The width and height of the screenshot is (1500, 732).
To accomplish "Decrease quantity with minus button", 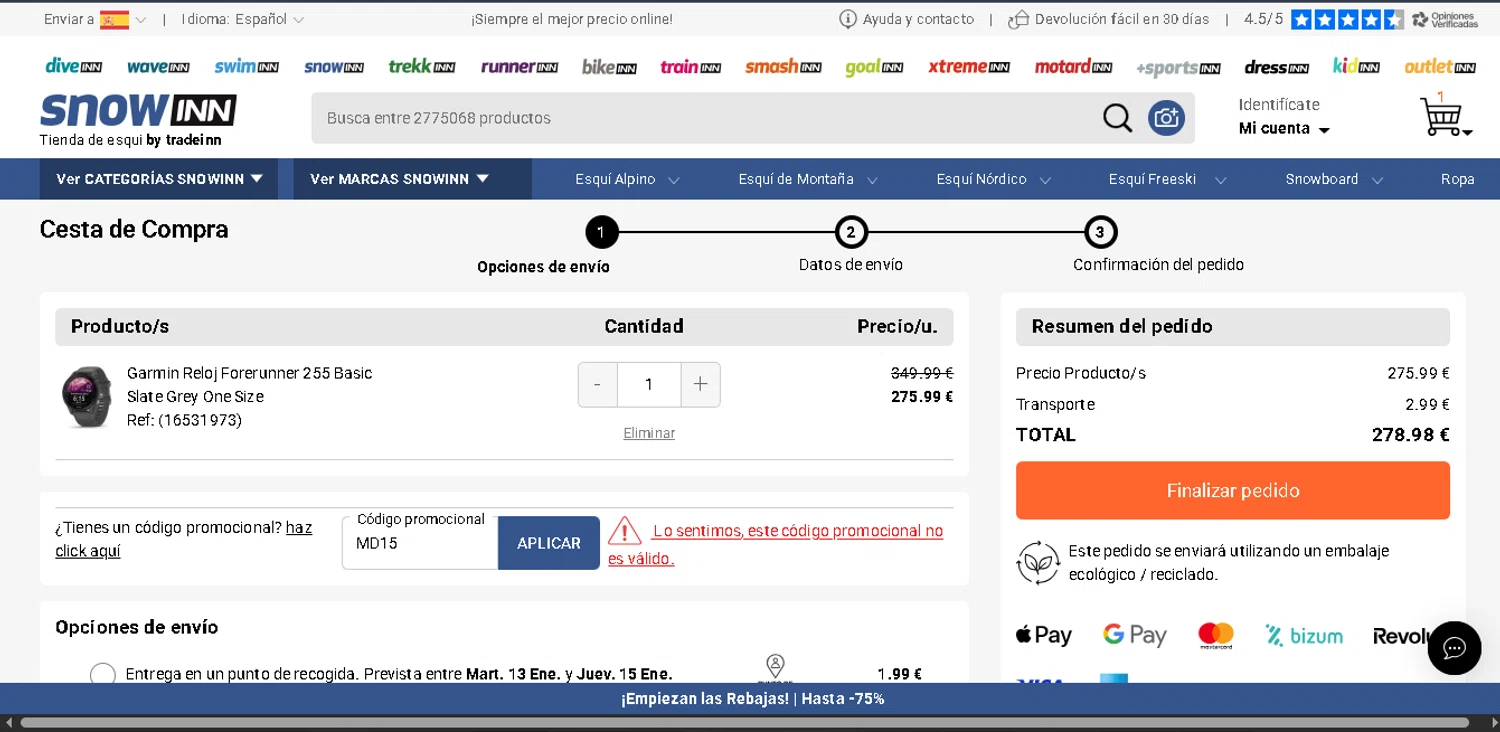I will click(598, 385).
